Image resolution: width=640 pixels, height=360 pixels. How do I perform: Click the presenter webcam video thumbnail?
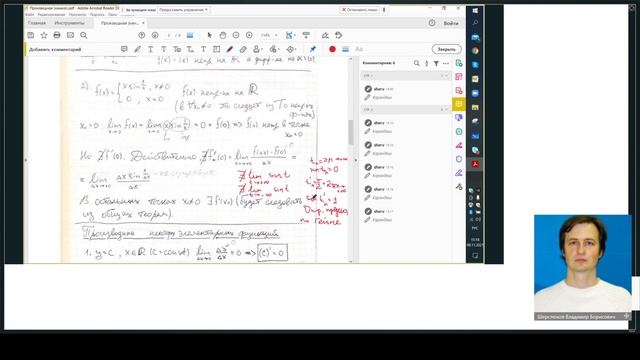[582, 267]
